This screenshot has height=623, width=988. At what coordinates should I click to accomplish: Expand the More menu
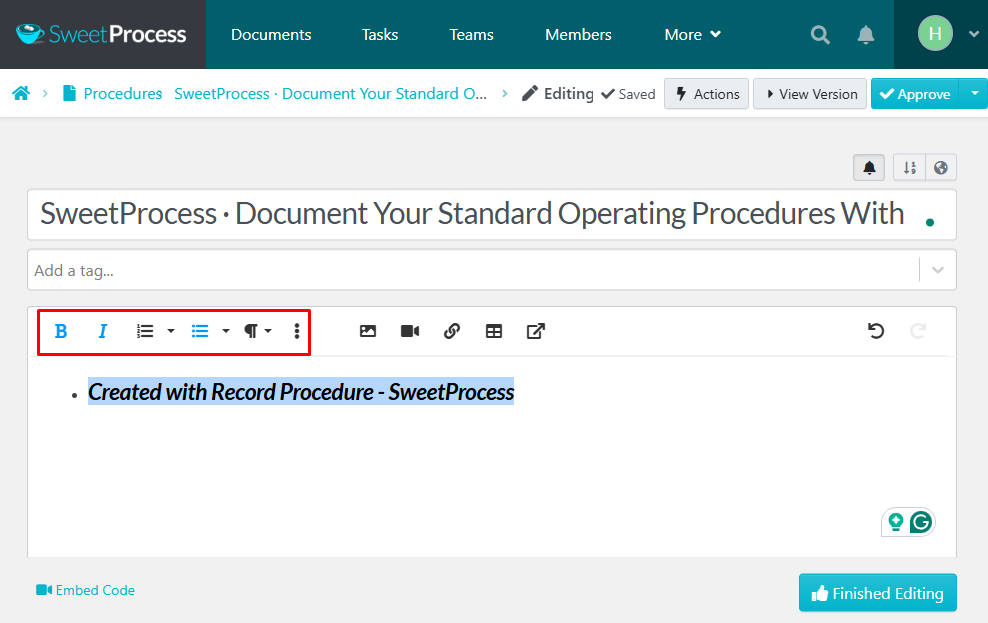(x=692, y=35)
